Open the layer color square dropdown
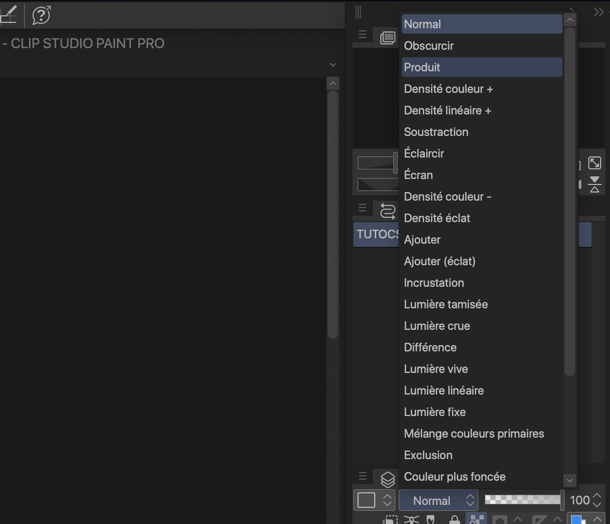Image resolution: width=610 pixels, height=524 pixels. click(374, 500)
